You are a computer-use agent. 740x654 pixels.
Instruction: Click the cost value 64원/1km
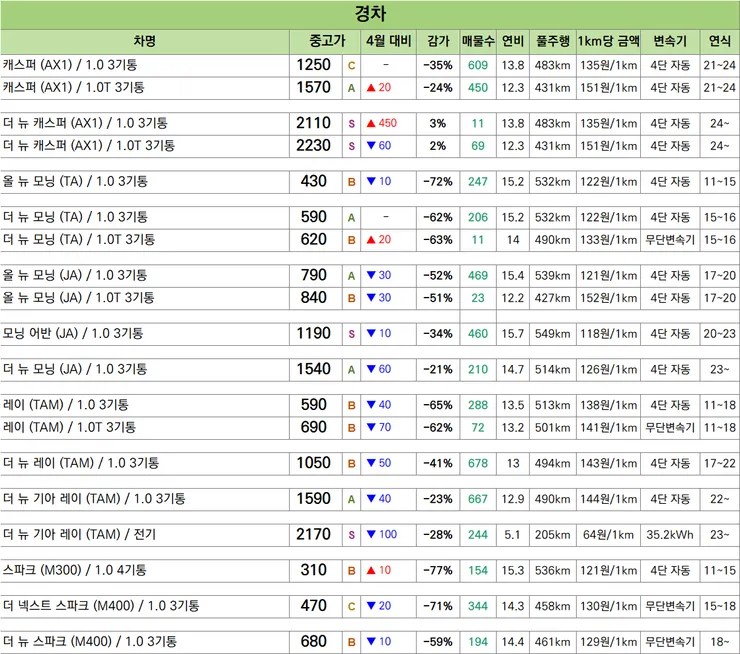pos(608,535)
